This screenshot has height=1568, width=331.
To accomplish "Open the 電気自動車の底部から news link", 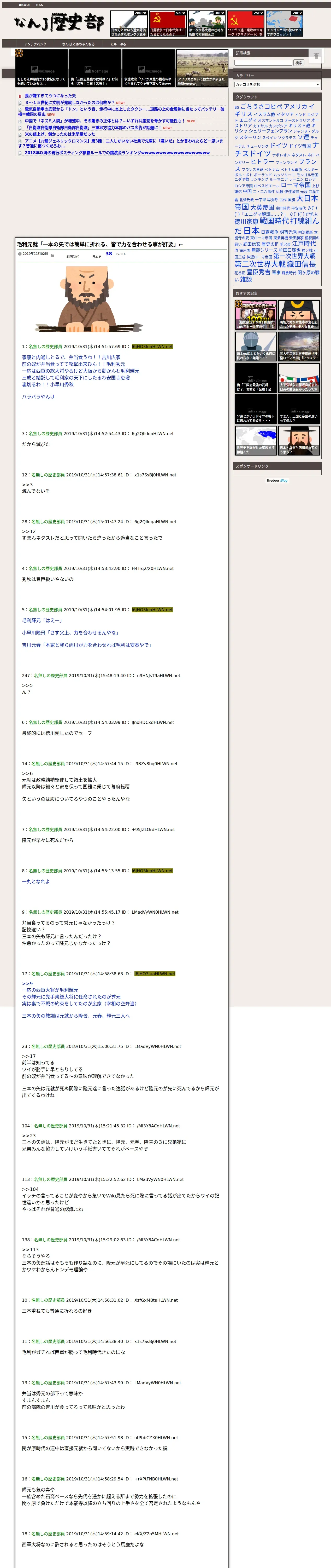I will (121, 112).
